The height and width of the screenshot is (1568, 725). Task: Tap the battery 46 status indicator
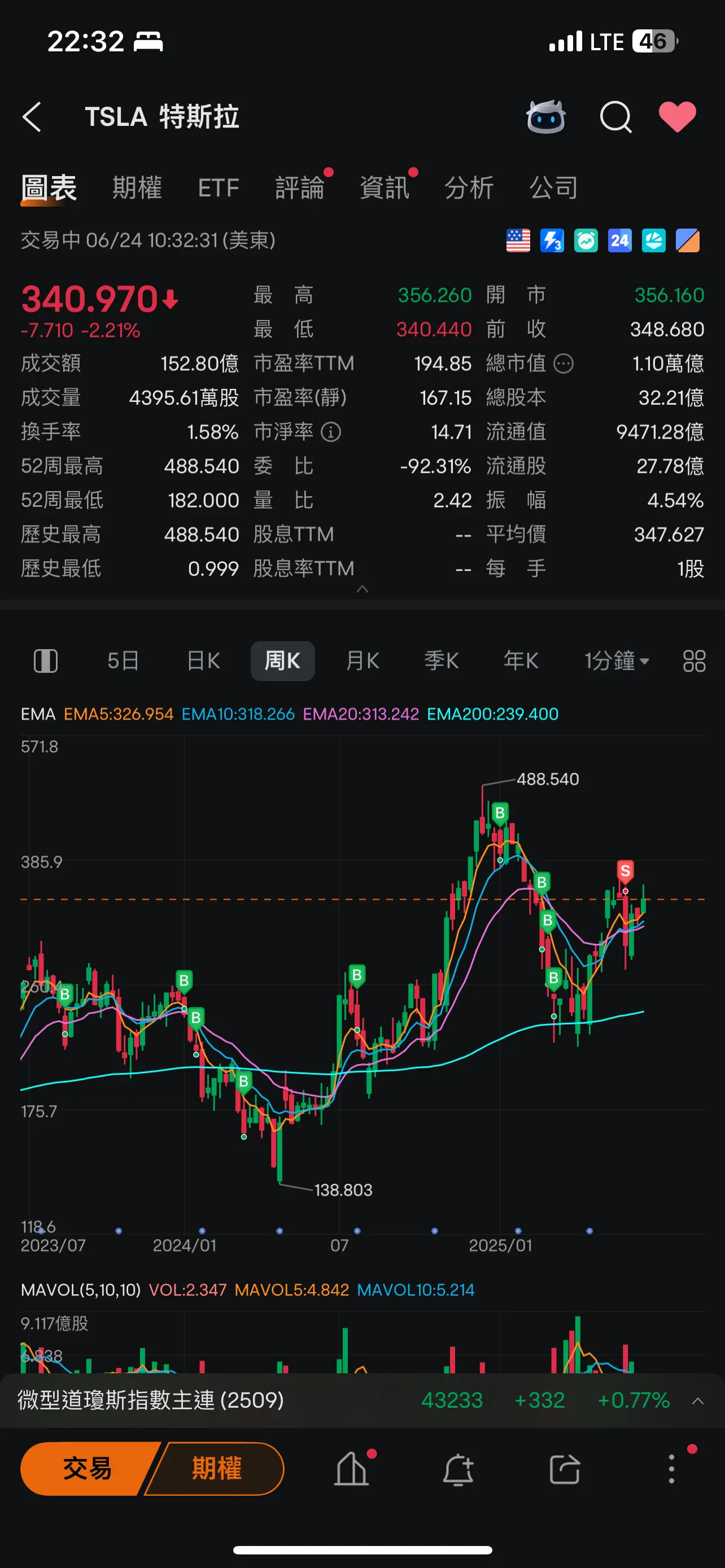coord(655,41)
